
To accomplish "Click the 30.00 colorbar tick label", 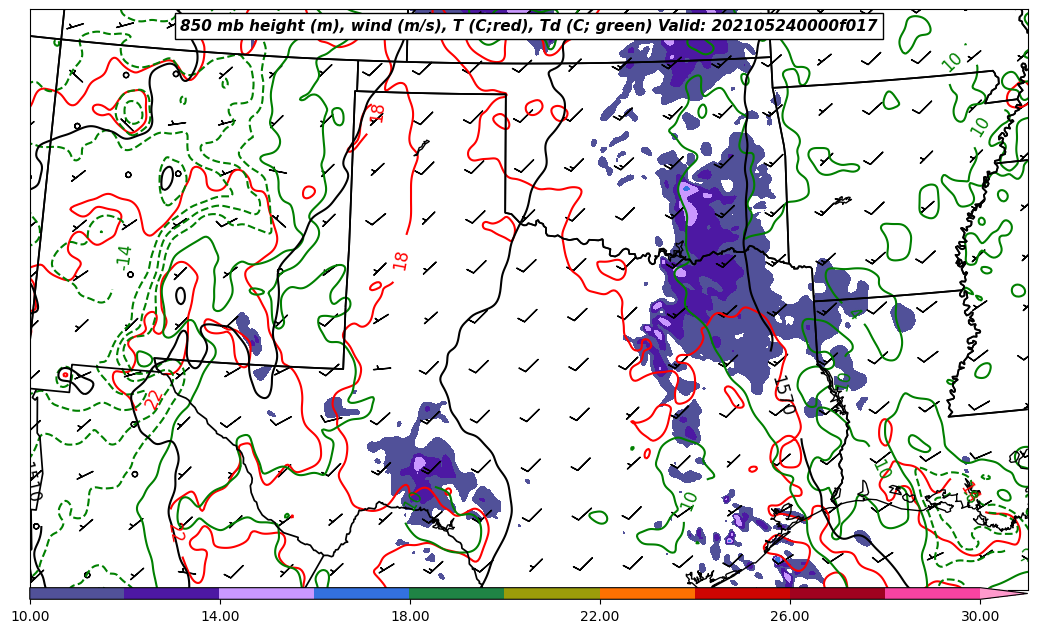I will 980,616.
